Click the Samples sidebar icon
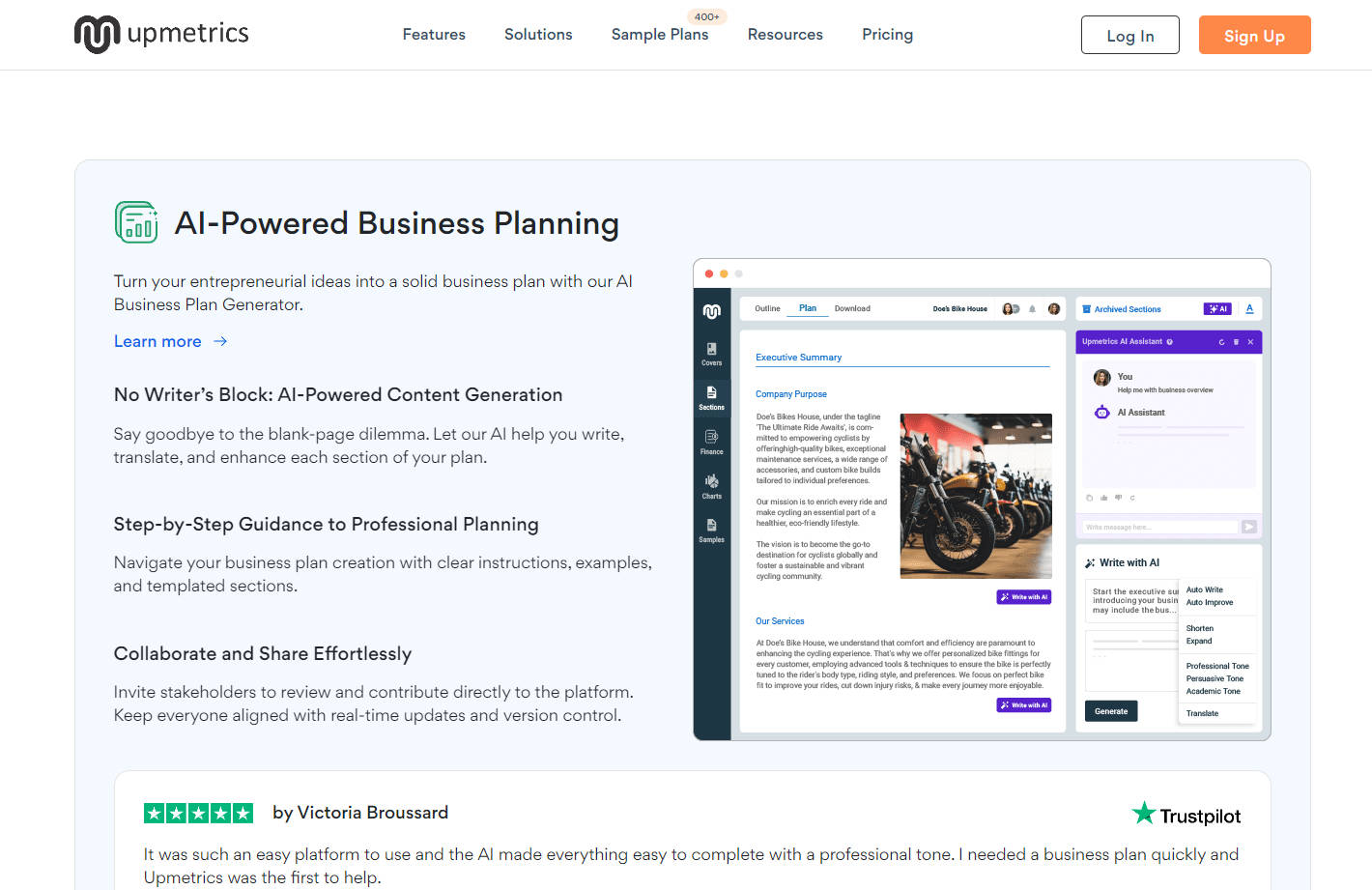Viewport: 1372px width, 890px height. click(711, 530)
